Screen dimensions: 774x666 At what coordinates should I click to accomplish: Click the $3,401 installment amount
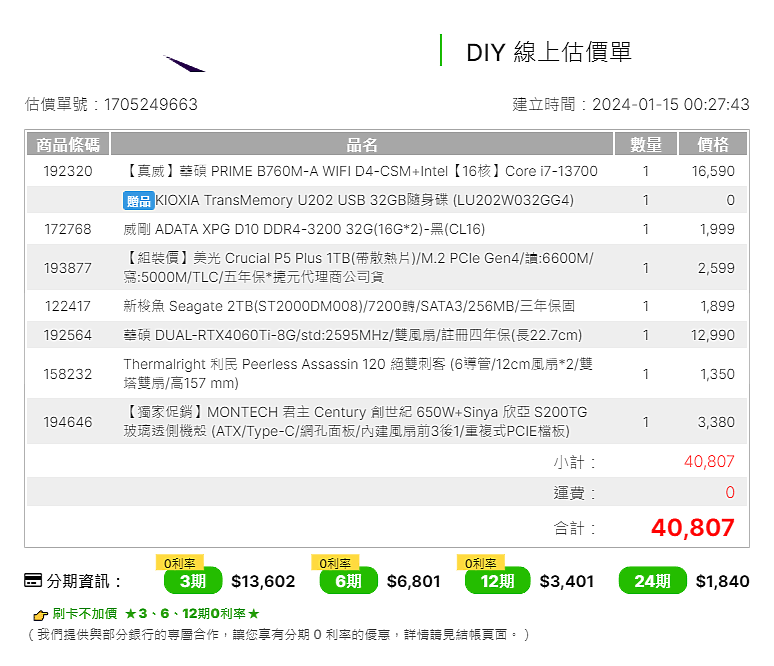pos(567,581)
